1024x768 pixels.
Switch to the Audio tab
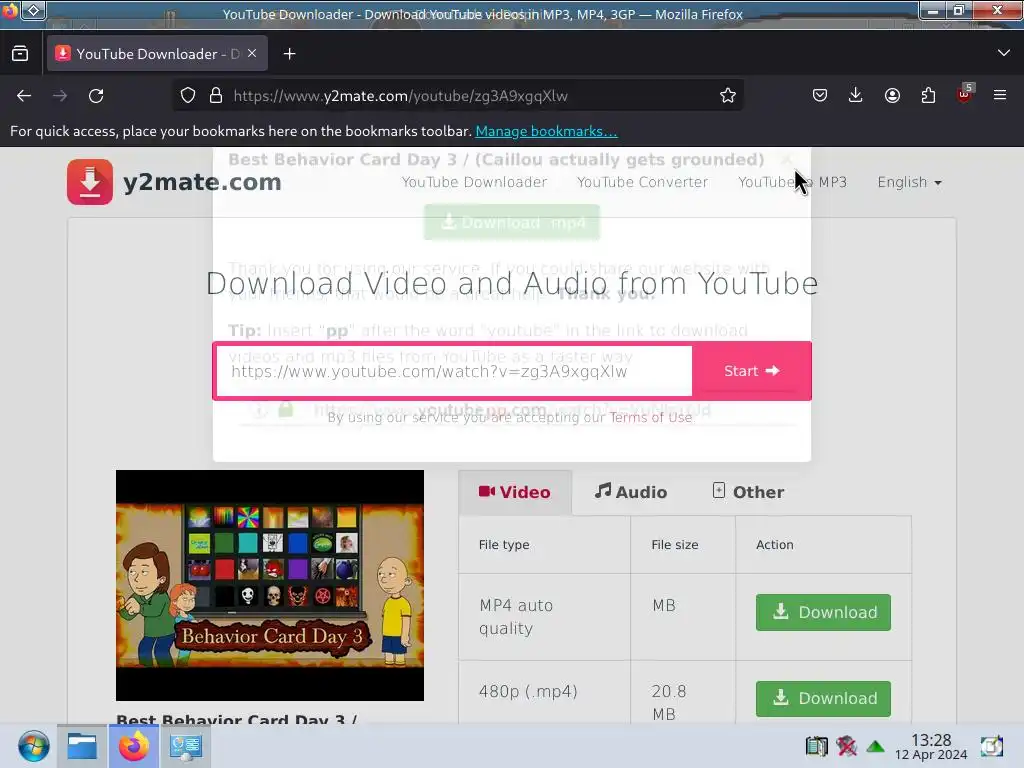click(x=631, y=492)
